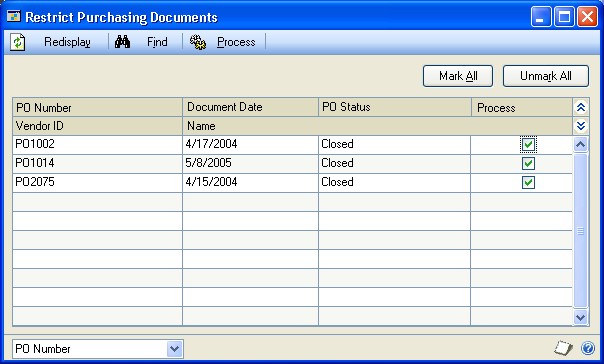Open the note icon at bottom right
604x364 pixels.
tap(563, 348)
